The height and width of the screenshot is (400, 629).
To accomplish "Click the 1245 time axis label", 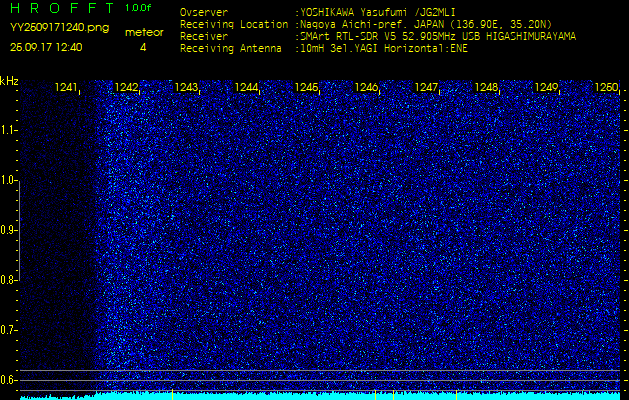I will pyautogui.click(x=306, y=87).
